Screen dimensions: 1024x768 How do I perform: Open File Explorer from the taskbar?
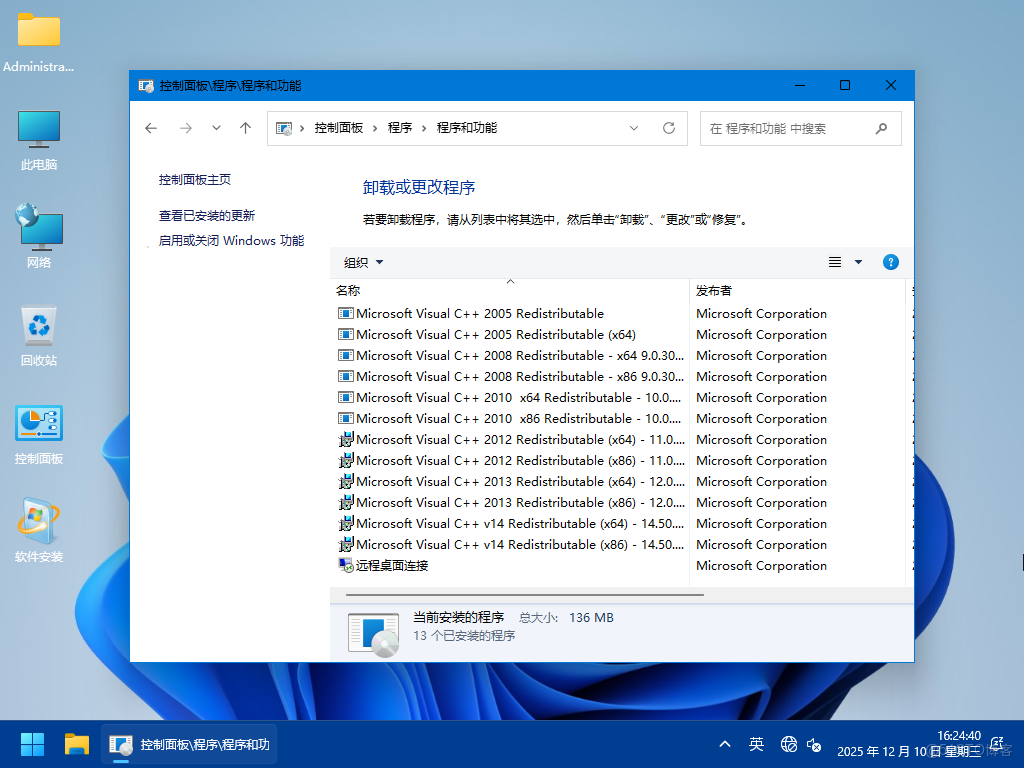coord(76,744)
